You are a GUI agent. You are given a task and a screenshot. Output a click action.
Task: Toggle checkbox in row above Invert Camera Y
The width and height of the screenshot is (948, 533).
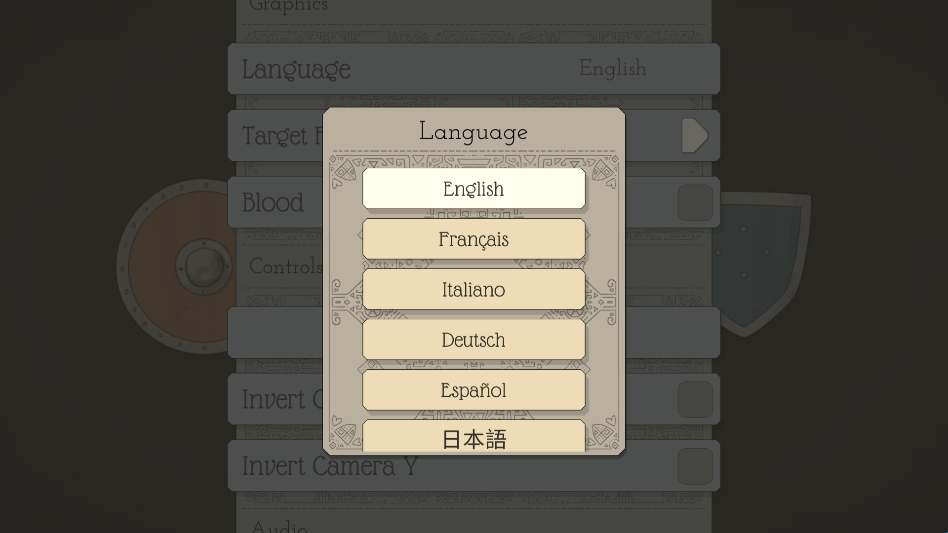click(694, 399)
